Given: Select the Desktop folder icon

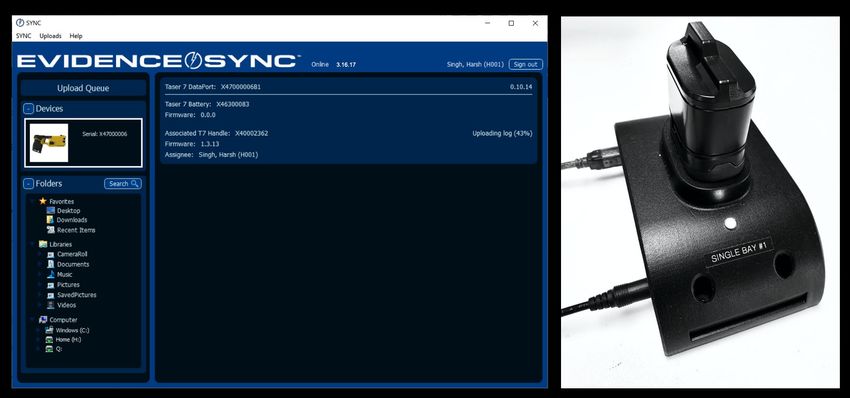Looking at the screenshot, I should (x=50, y=210).
